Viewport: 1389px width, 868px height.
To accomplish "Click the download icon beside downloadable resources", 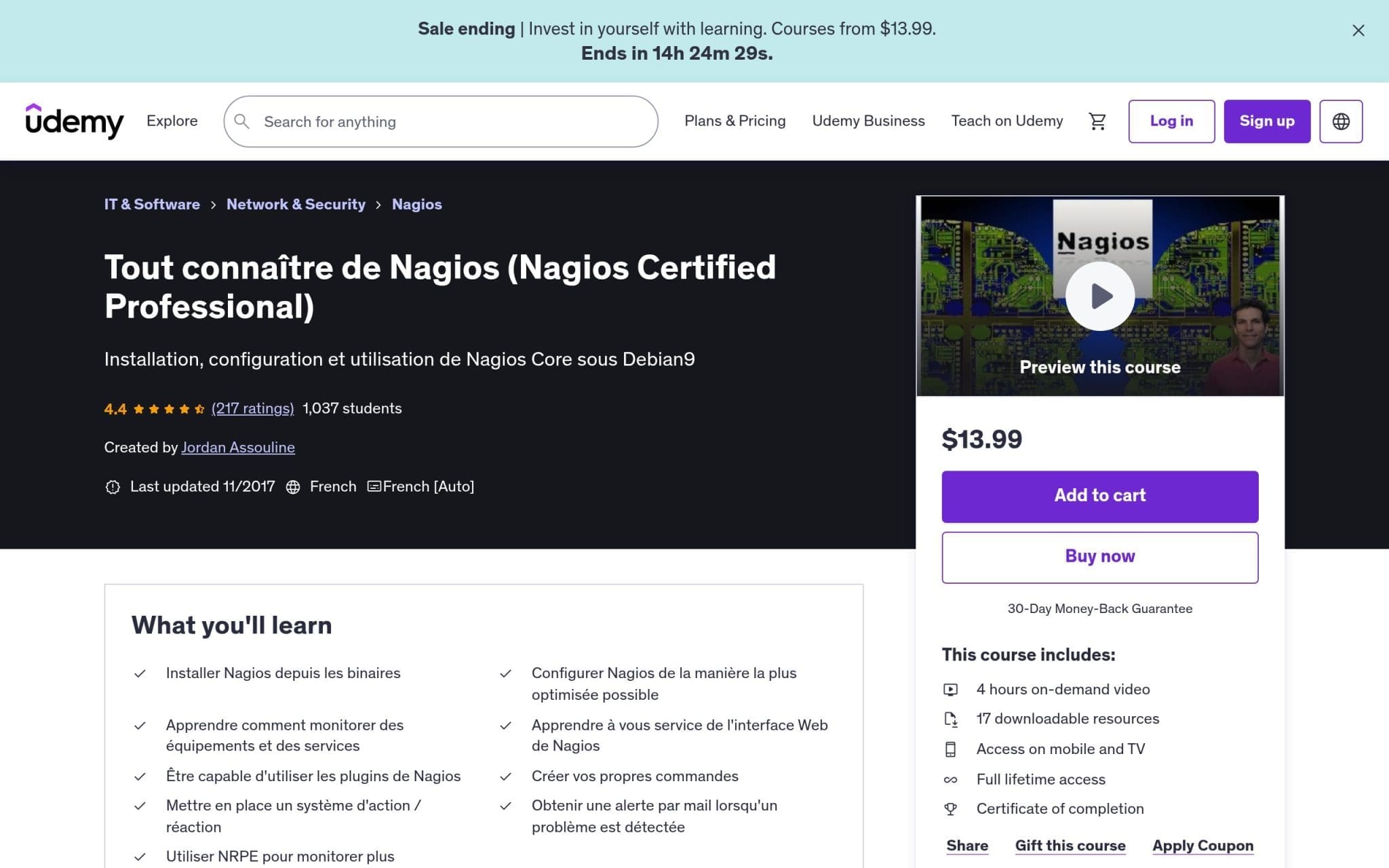I will coord(951,719).
